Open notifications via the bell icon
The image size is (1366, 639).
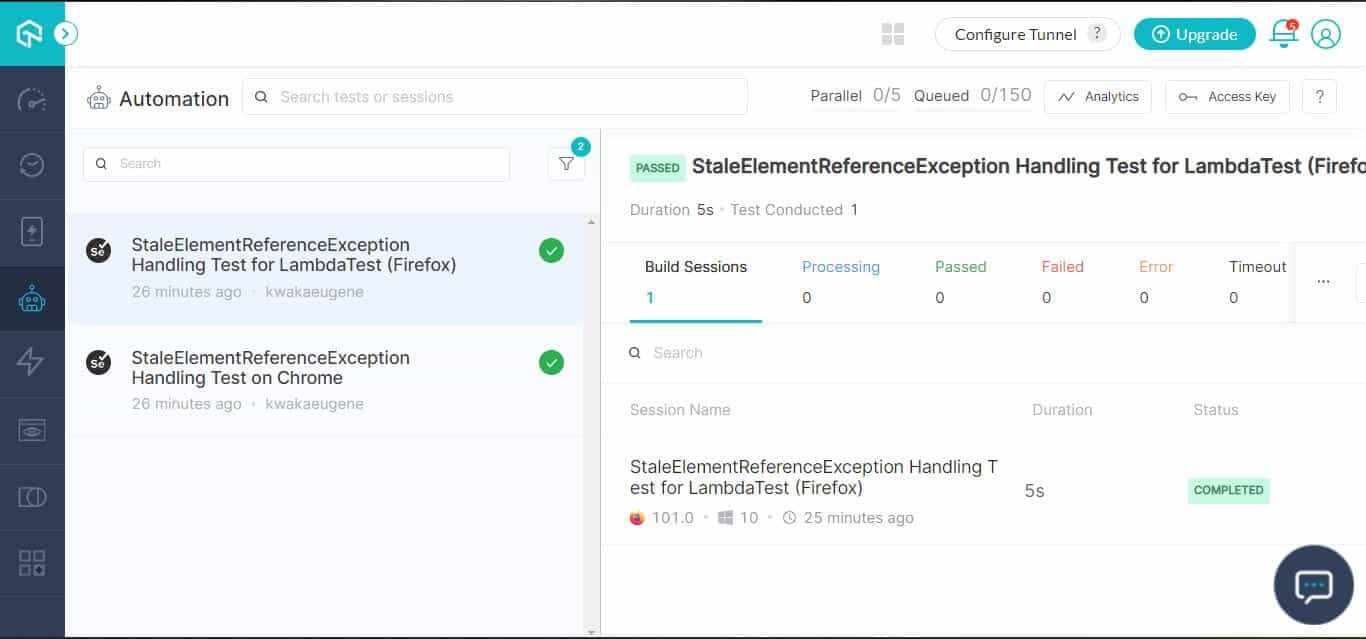pyautogui.click(x=1283, y=33)
